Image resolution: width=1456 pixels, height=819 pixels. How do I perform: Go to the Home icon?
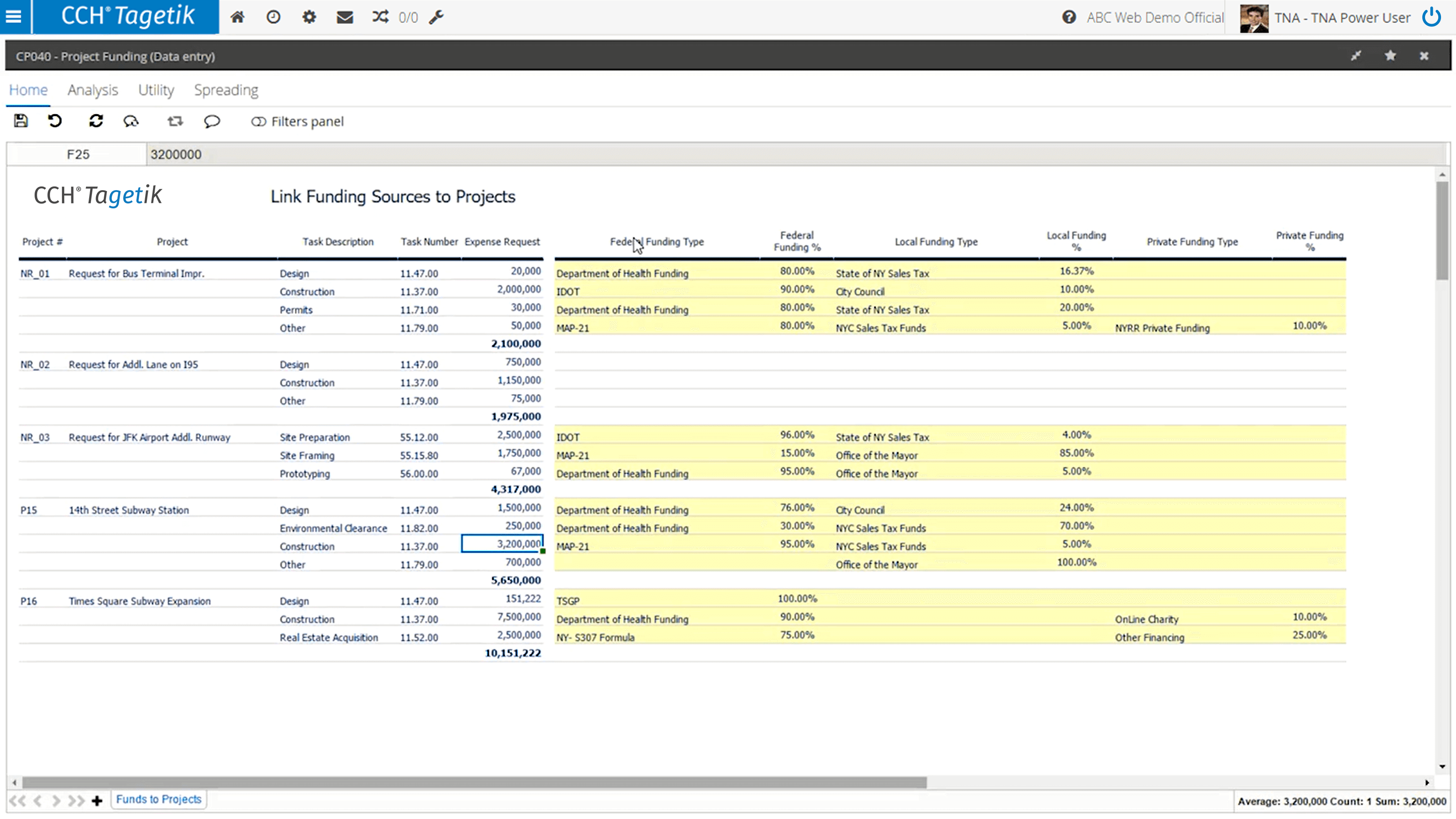[238, 17]
